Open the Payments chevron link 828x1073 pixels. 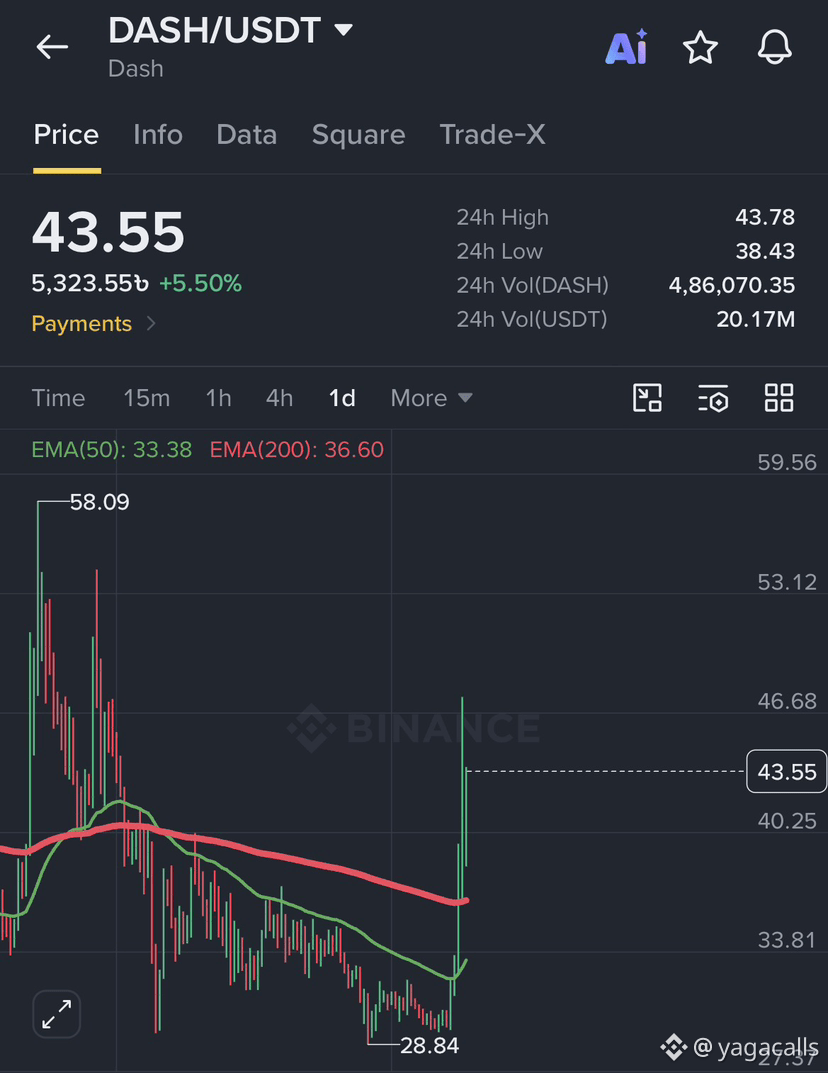click(x=94, y=323)
